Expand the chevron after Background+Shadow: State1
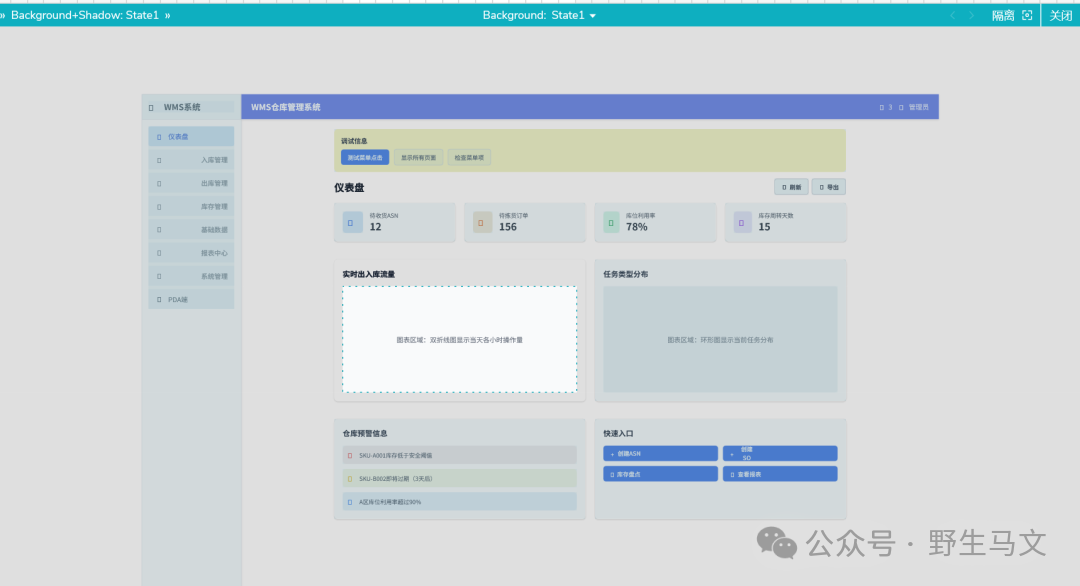The width and height of the screenshot is (1080, 586). tap(167, 16)
